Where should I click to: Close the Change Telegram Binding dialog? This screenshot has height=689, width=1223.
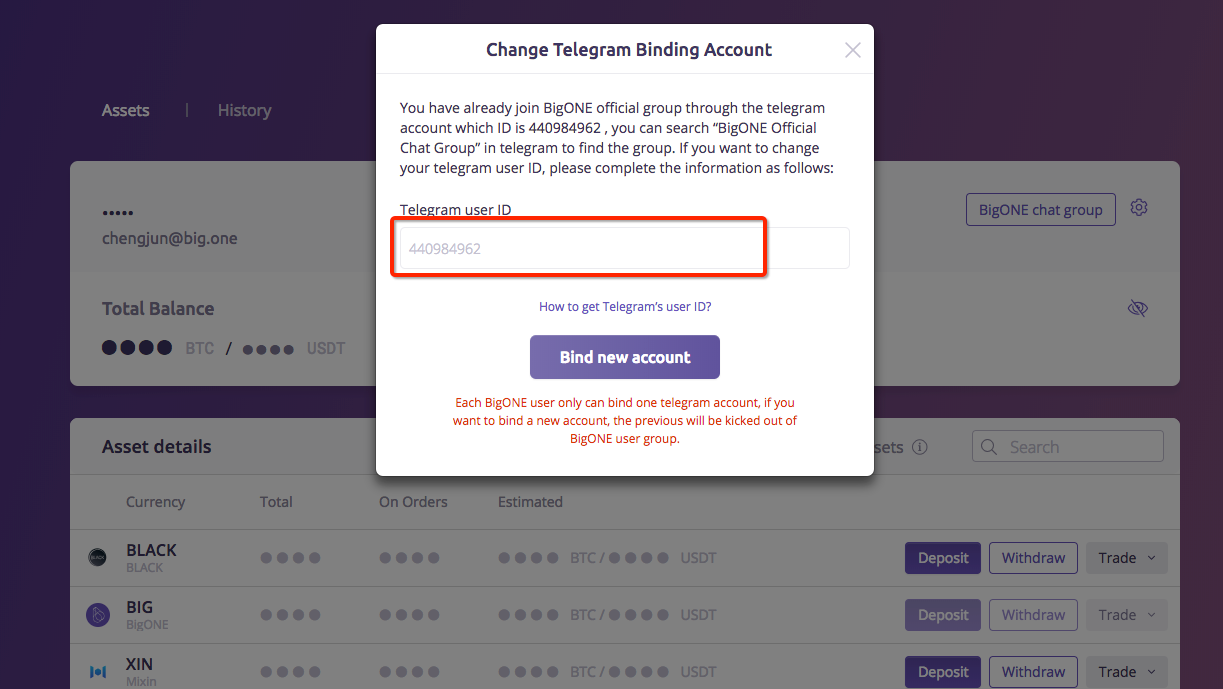tap(852, 50)
